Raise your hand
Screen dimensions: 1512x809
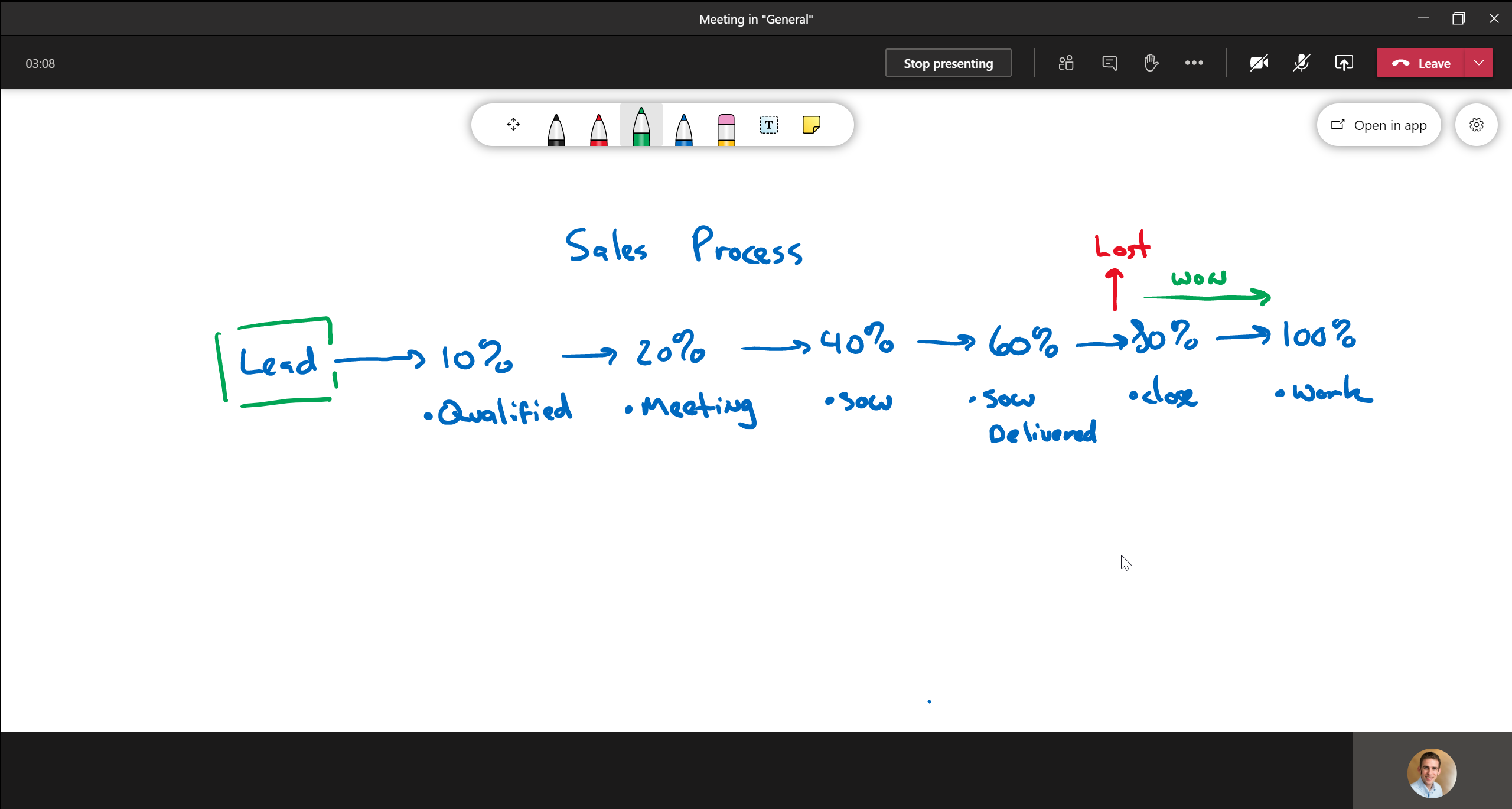(1151, 63)
